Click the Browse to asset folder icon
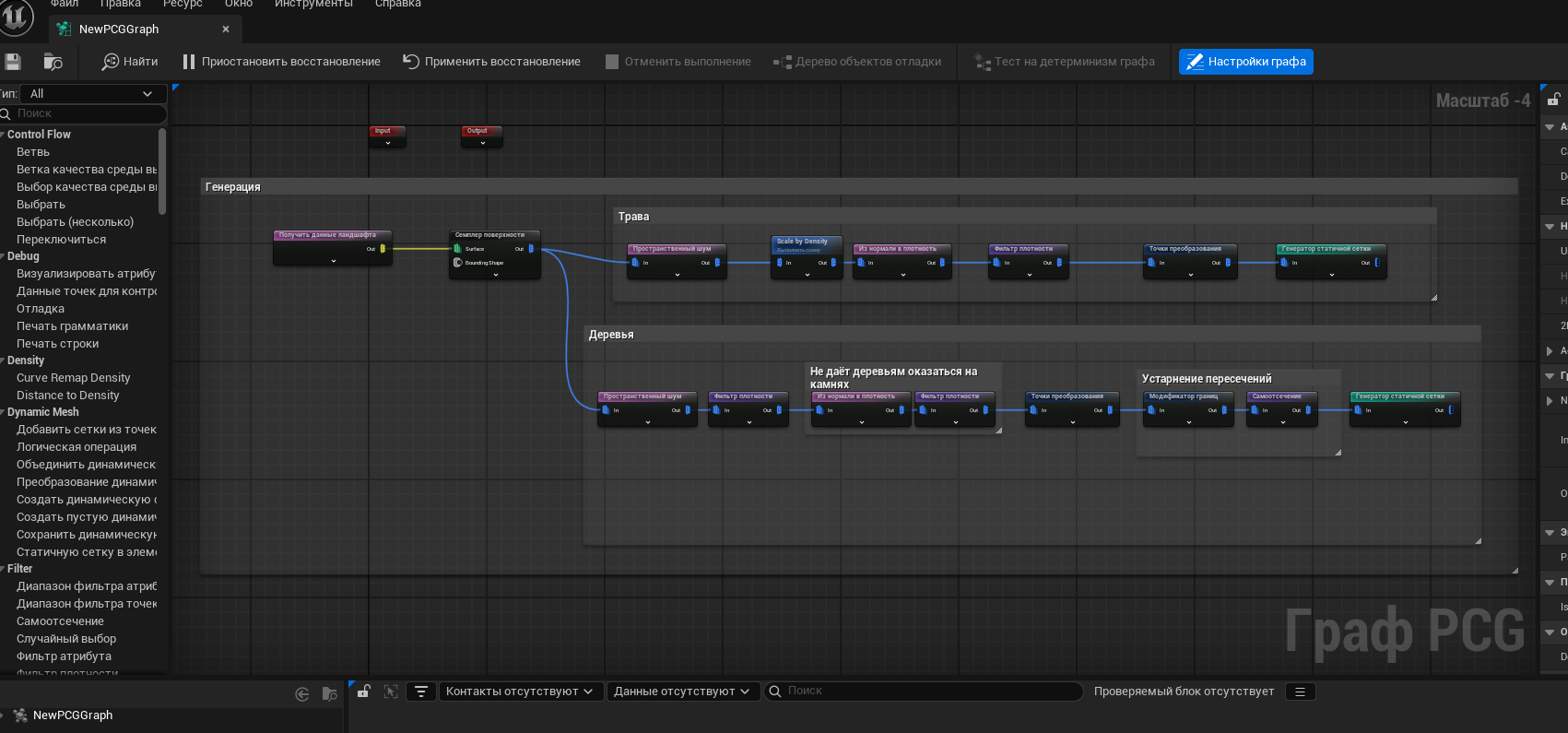The image size is (1568, 733). (53, 62)
